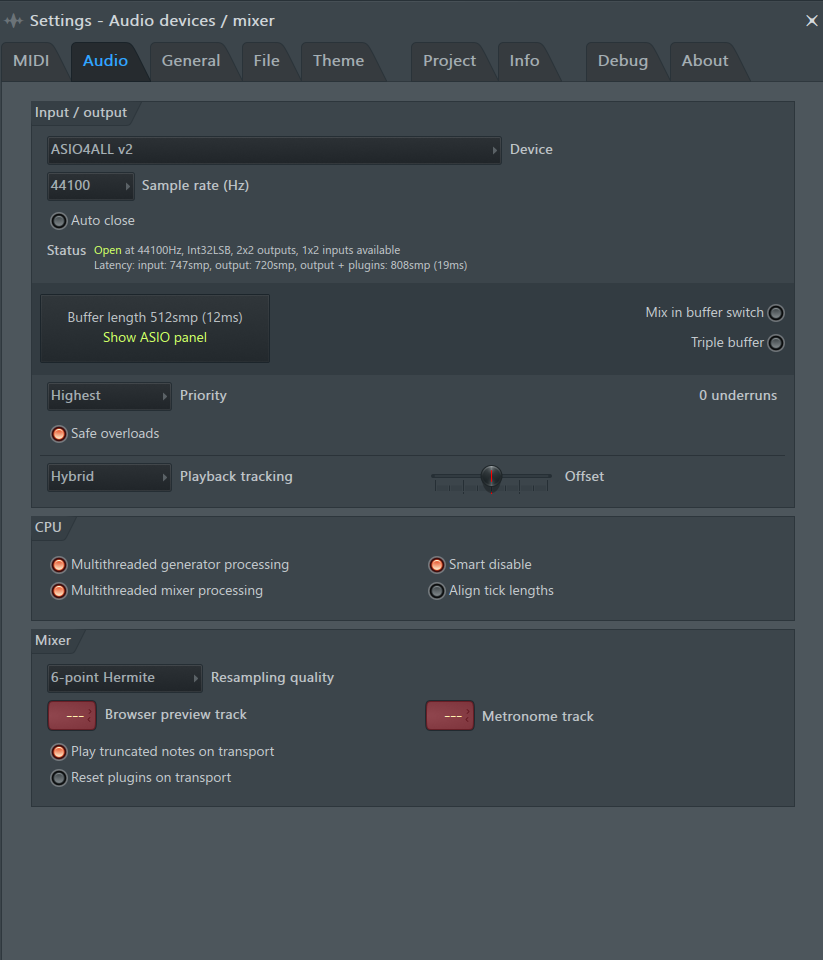The width and height of the screenshot is (823, 960).
Task: Open the ASIO4ALL v2 device dropdown
Action: point(274,150)
